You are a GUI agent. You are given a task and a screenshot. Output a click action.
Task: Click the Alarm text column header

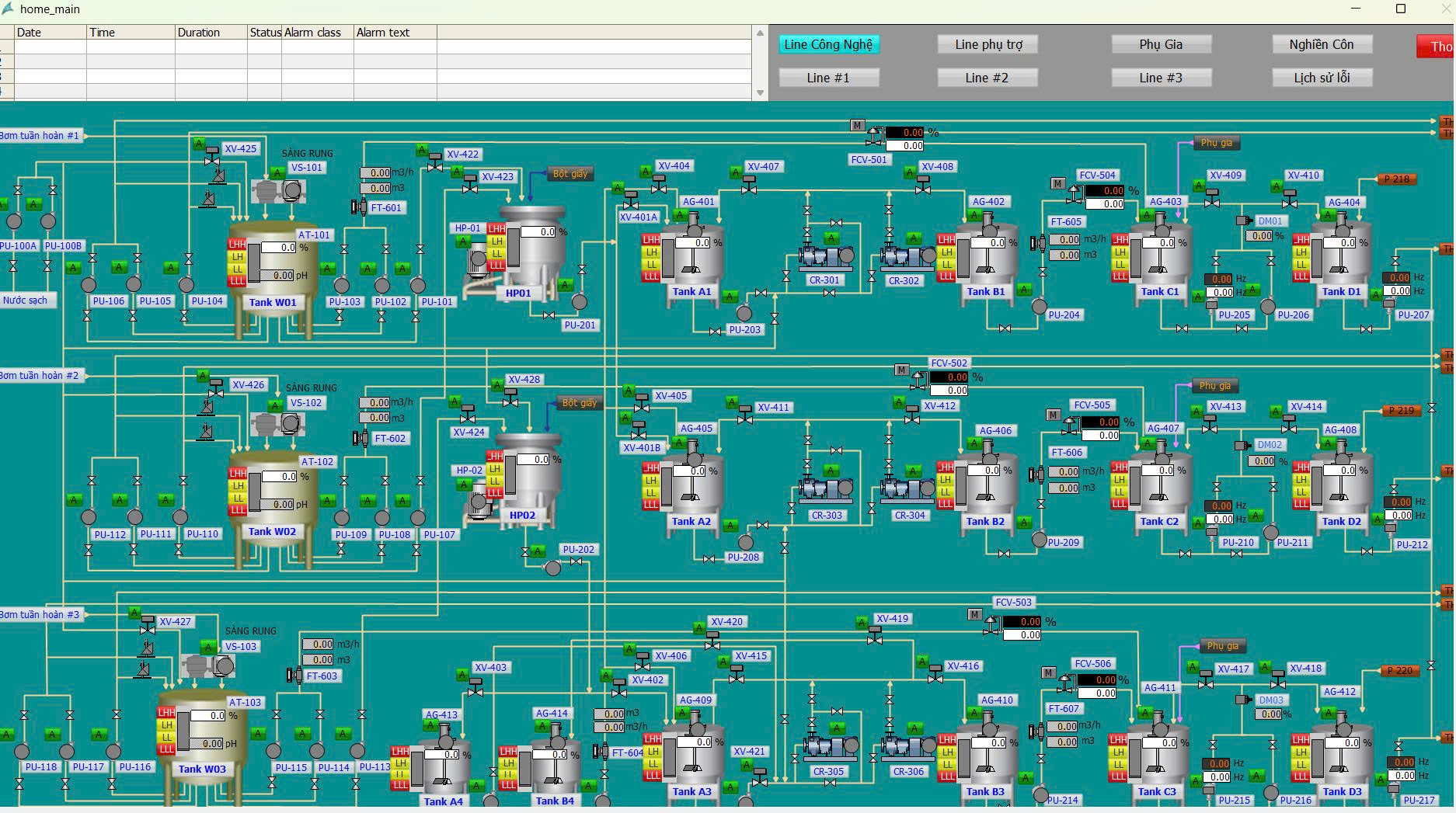395,33
